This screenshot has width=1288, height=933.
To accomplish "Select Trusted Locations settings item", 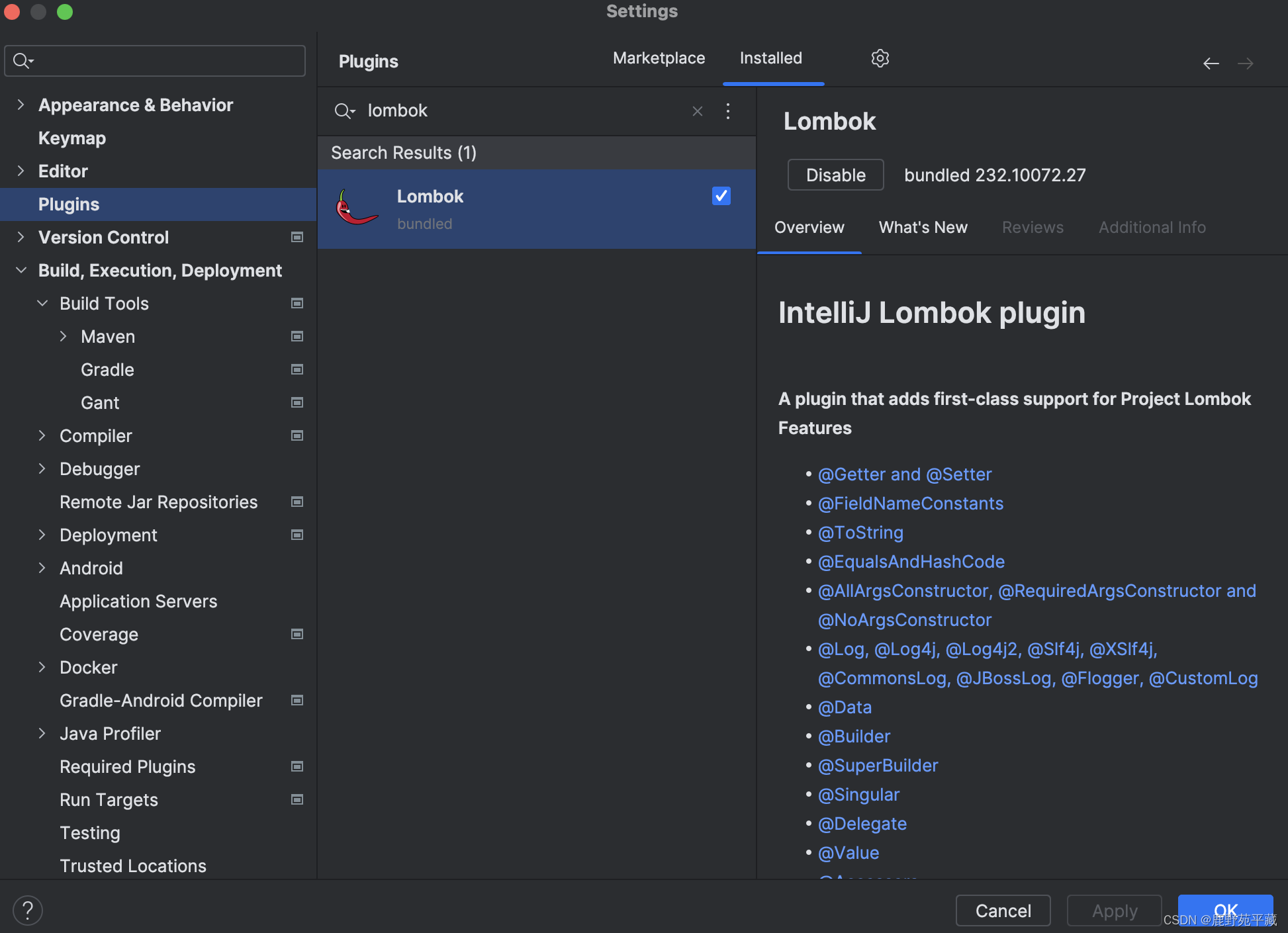I will click(x=133, y=866).
